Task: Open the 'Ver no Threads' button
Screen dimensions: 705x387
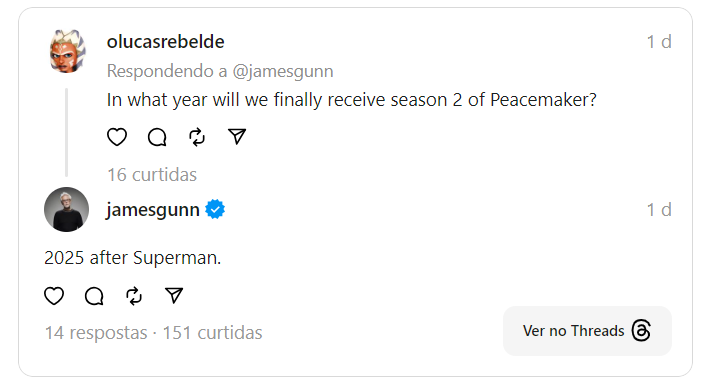Action: click(587, 331)
